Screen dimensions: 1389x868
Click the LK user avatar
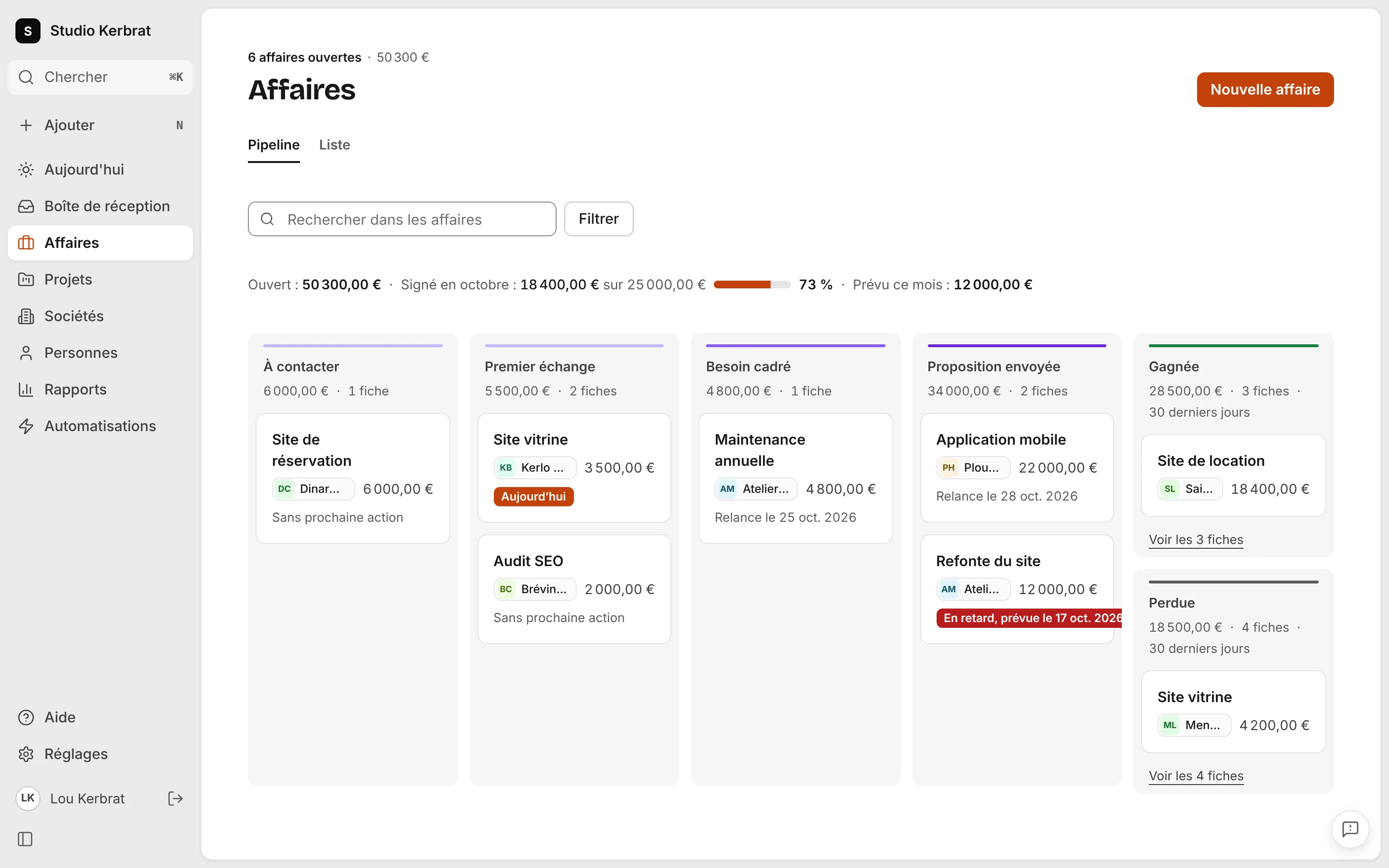[27, 799]
